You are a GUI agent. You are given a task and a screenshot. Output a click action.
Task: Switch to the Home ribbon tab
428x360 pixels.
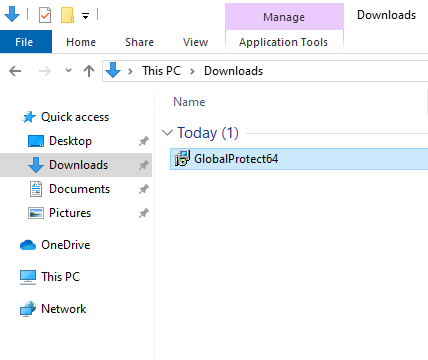[81, 42]
